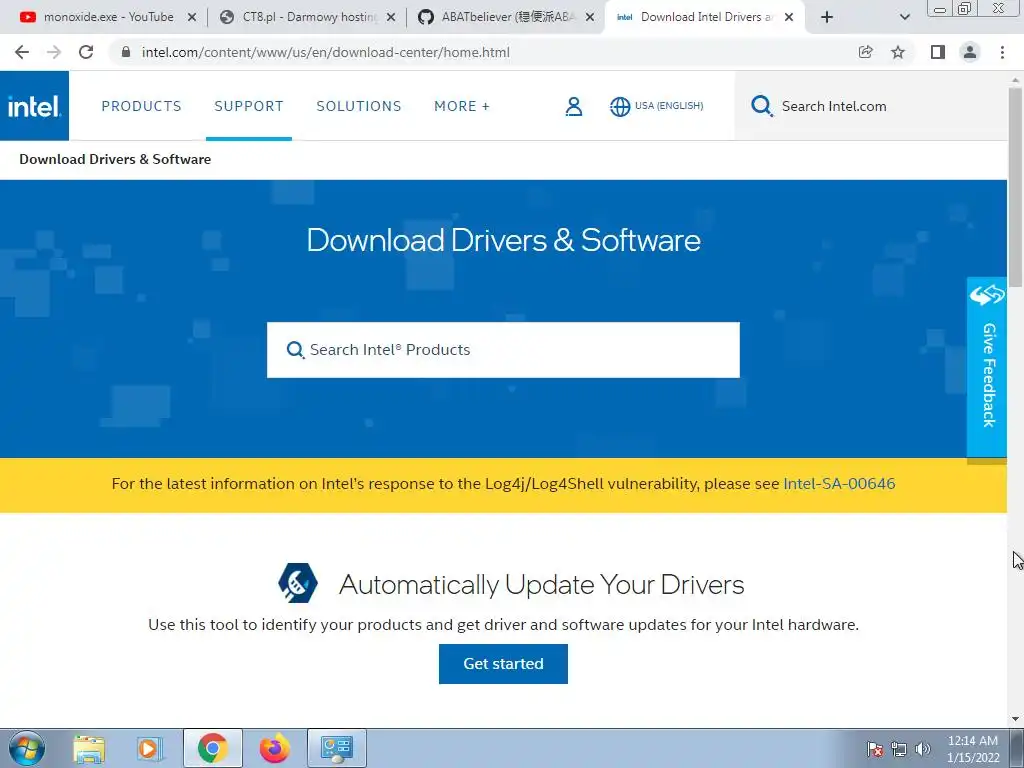Click the Chrome taskbar icon
Viewport: 1024px width, 768px height.
(x=212, y=748)
